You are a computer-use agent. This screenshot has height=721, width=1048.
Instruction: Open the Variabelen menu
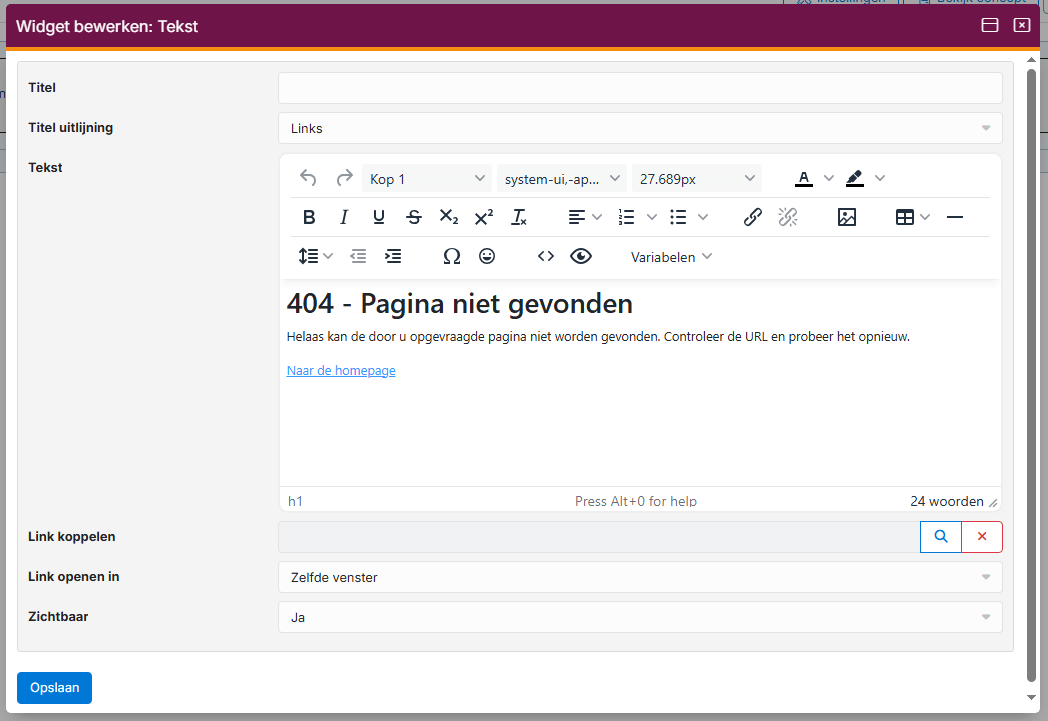click(x=671, y=257)
